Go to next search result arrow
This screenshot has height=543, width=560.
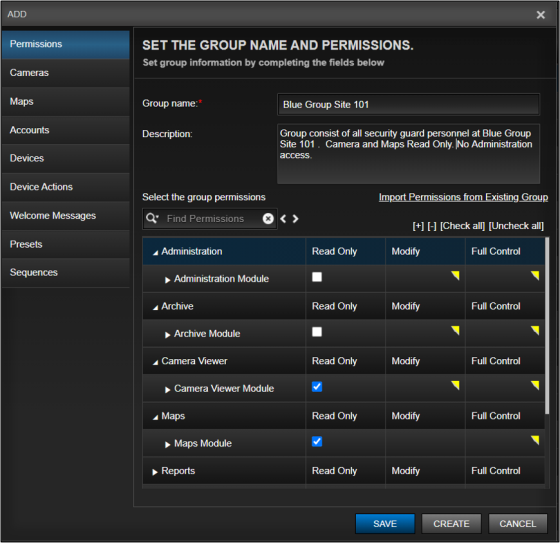[x=295, y=219]
